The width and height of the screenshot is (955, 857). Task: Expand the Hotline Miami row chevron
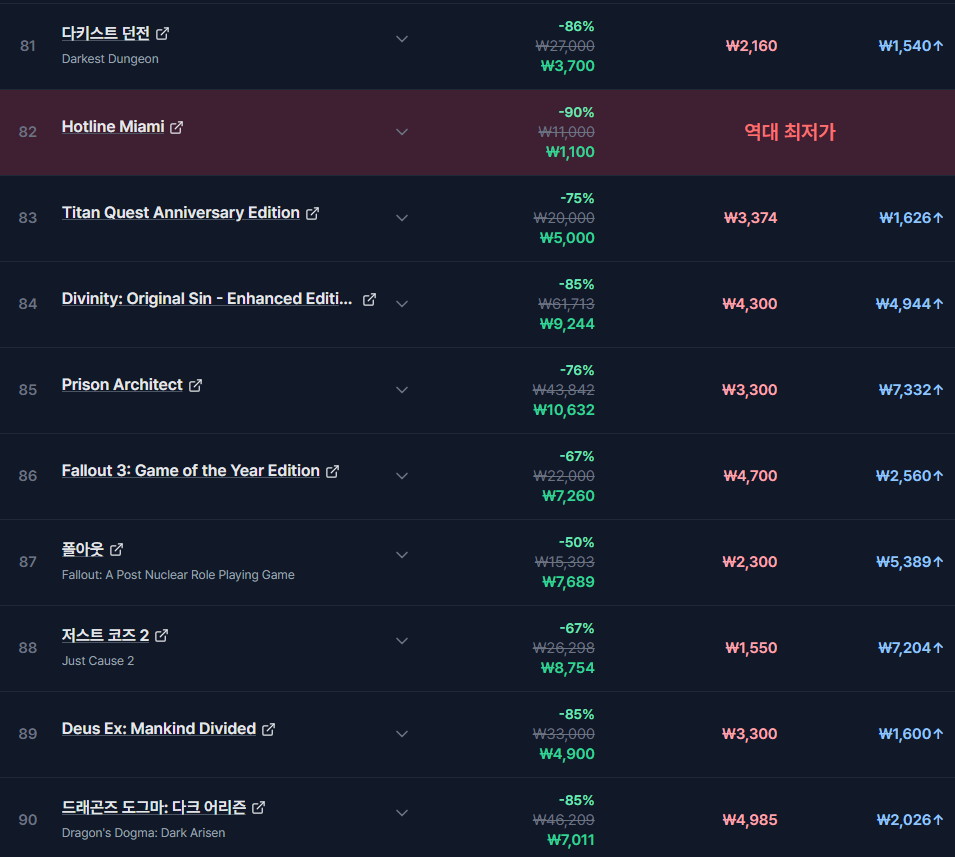402,132
